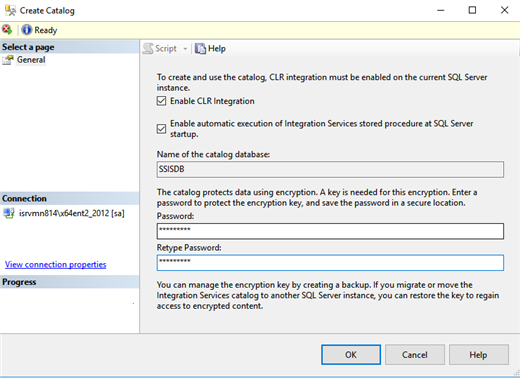The height and width of the screenshot is (378, 520).
Task: Click the Create Catalog title bar icon
Action: [10, 10]
